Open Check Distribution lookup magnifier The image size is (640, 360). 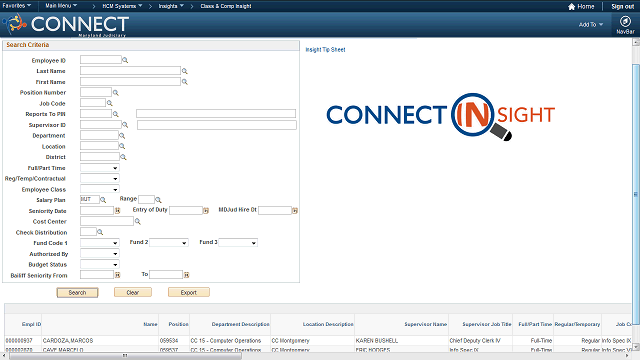tap(100, 232)
